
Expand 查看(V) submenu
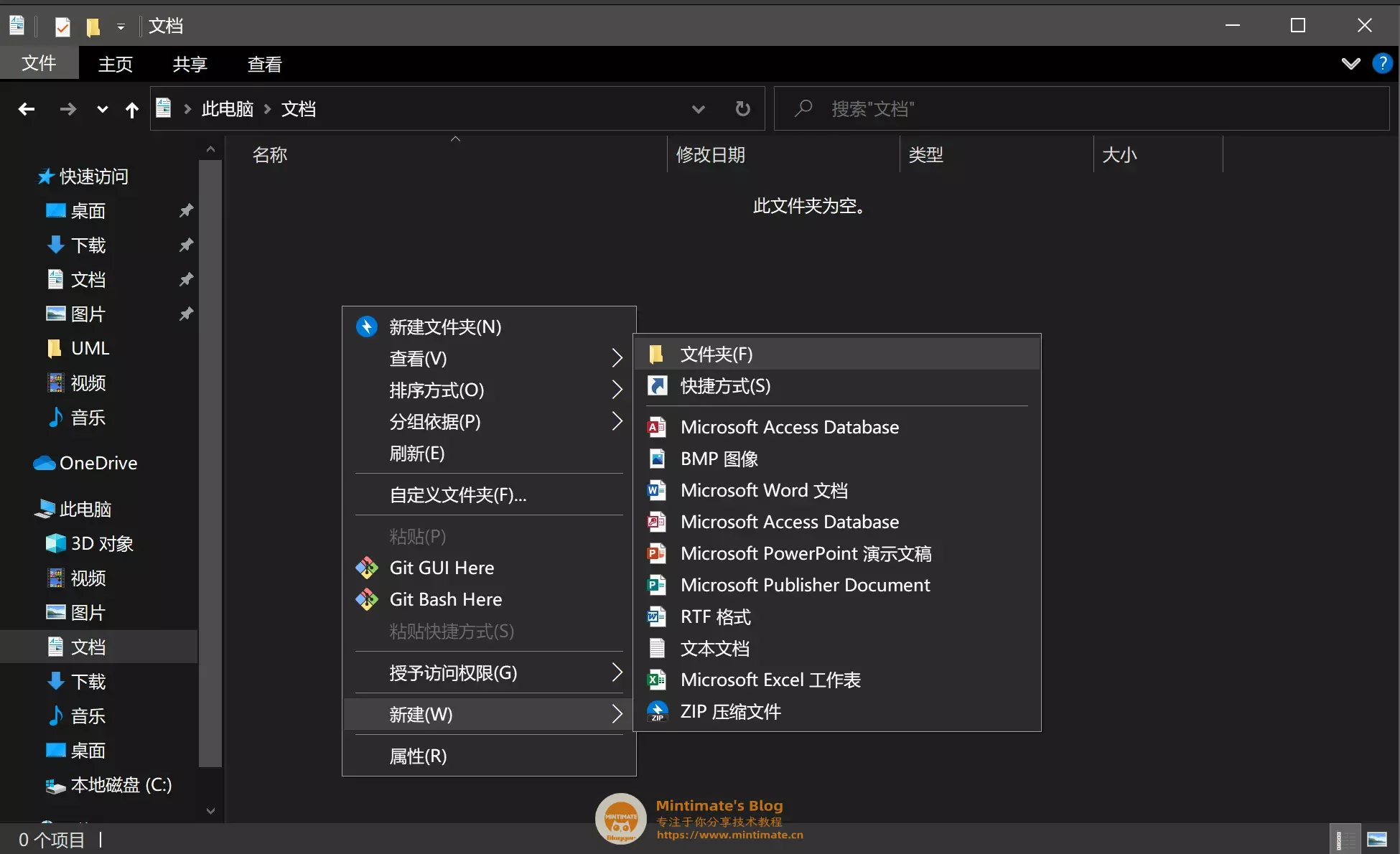coord(489,359)
